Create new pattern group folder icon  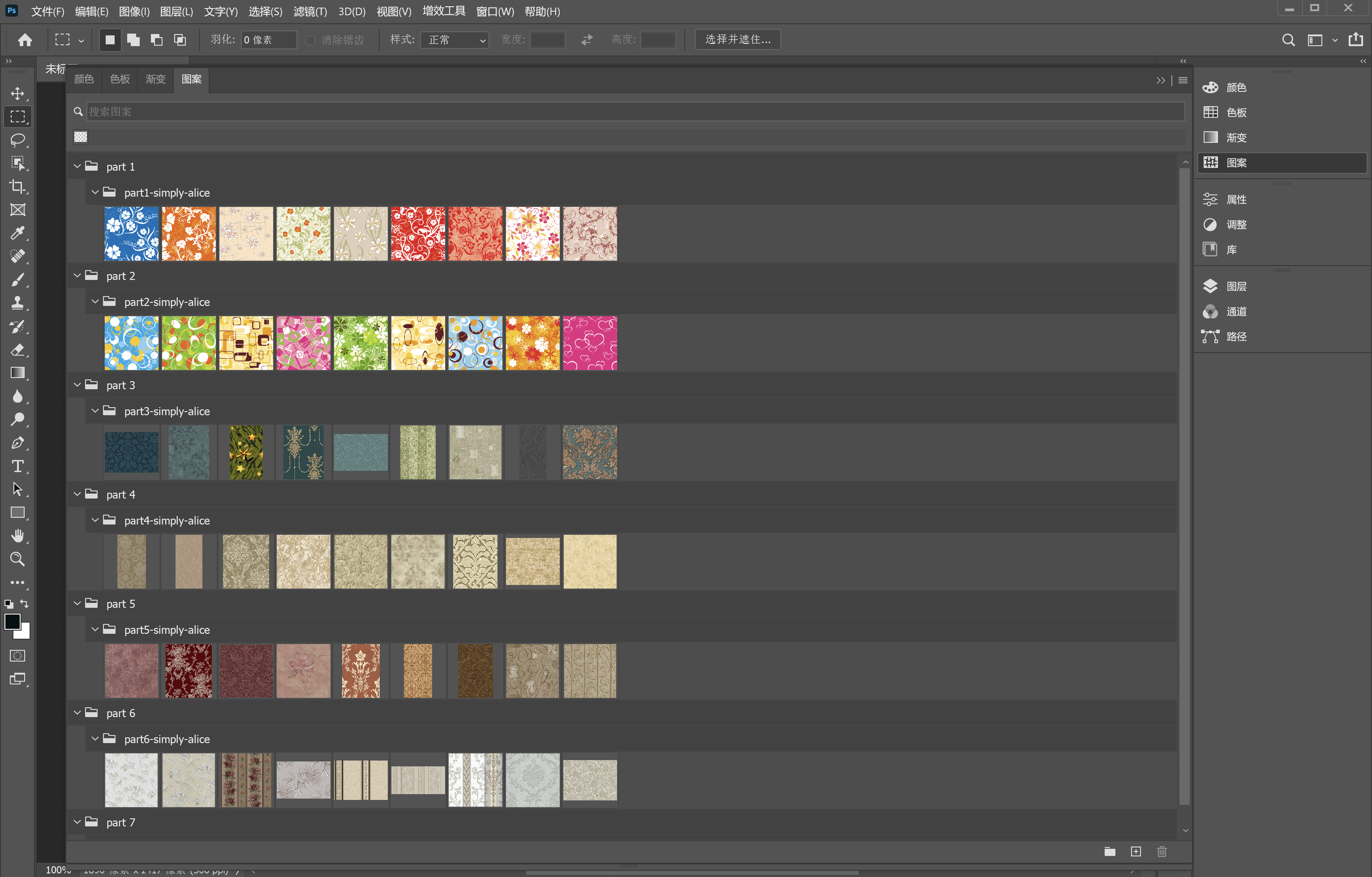click(1109, 851)
